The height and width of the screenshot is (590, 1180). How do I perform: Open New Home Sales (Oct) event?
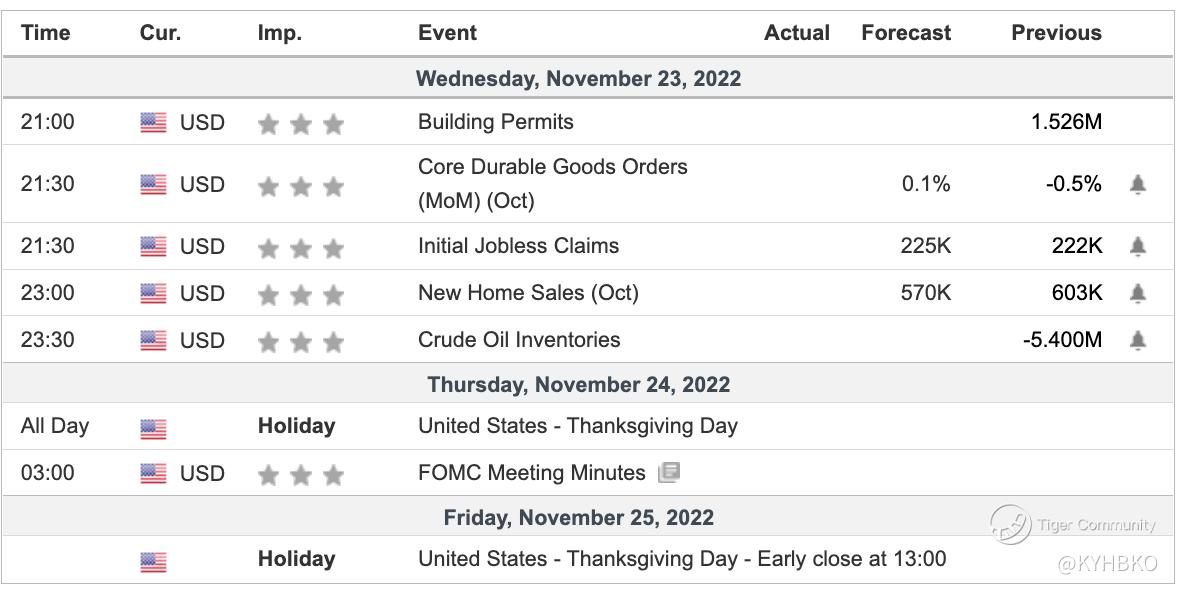[528, 293]
